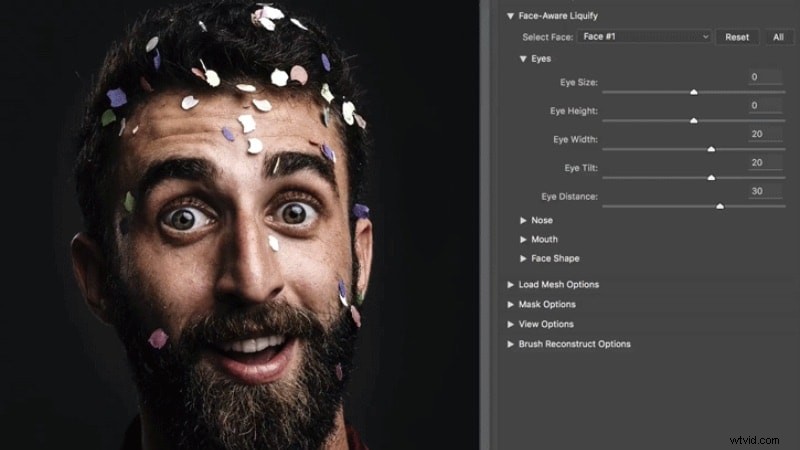The image size is (800, 450).
Task: Open the Mask Options section
Action: point(510,304)
